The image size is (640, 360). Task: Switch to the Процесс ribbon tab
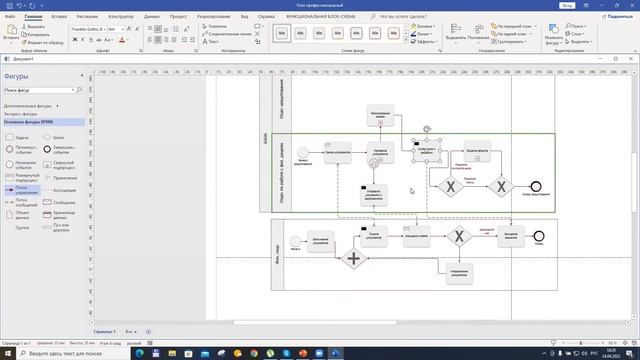coord(178,16)
